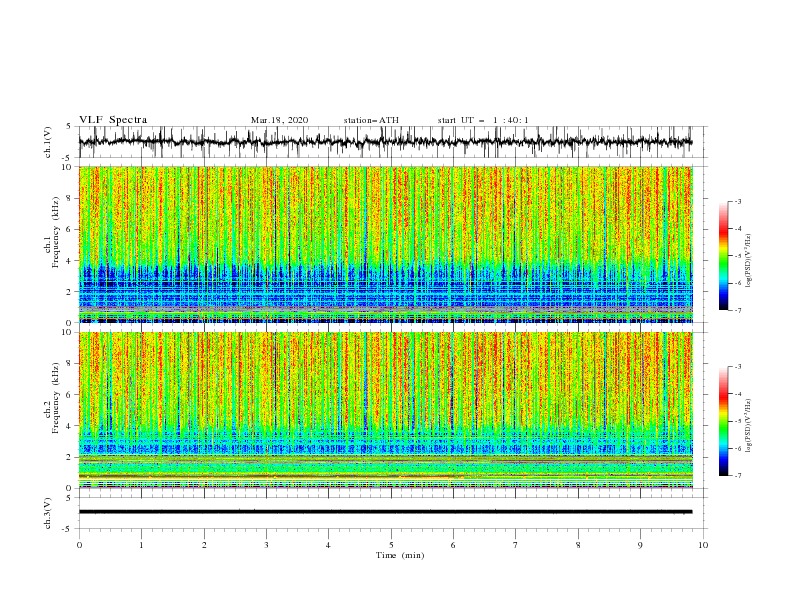Click the "-5" tick on ch.2 colorbar
Screen dimensions: 792x612
coord(738,421)
